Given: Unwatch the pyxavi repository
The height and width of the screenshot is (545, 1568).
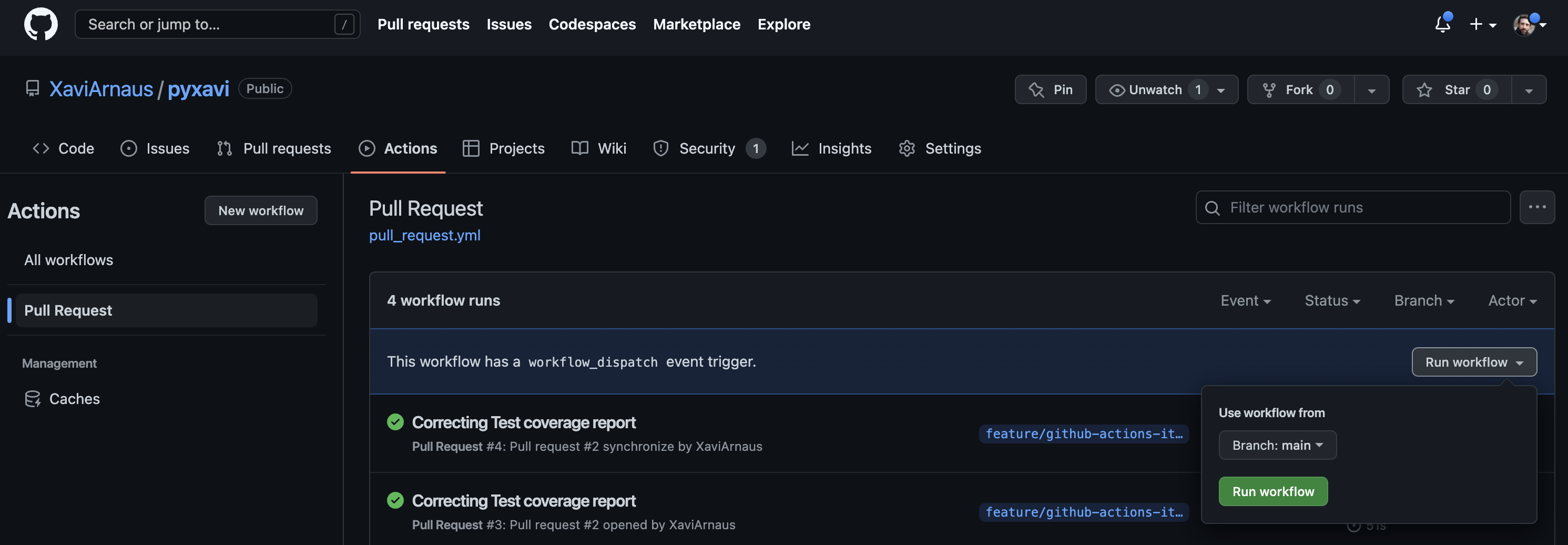Looking at the screenshot, I should pyautogui.click(x=1154, y=90).
